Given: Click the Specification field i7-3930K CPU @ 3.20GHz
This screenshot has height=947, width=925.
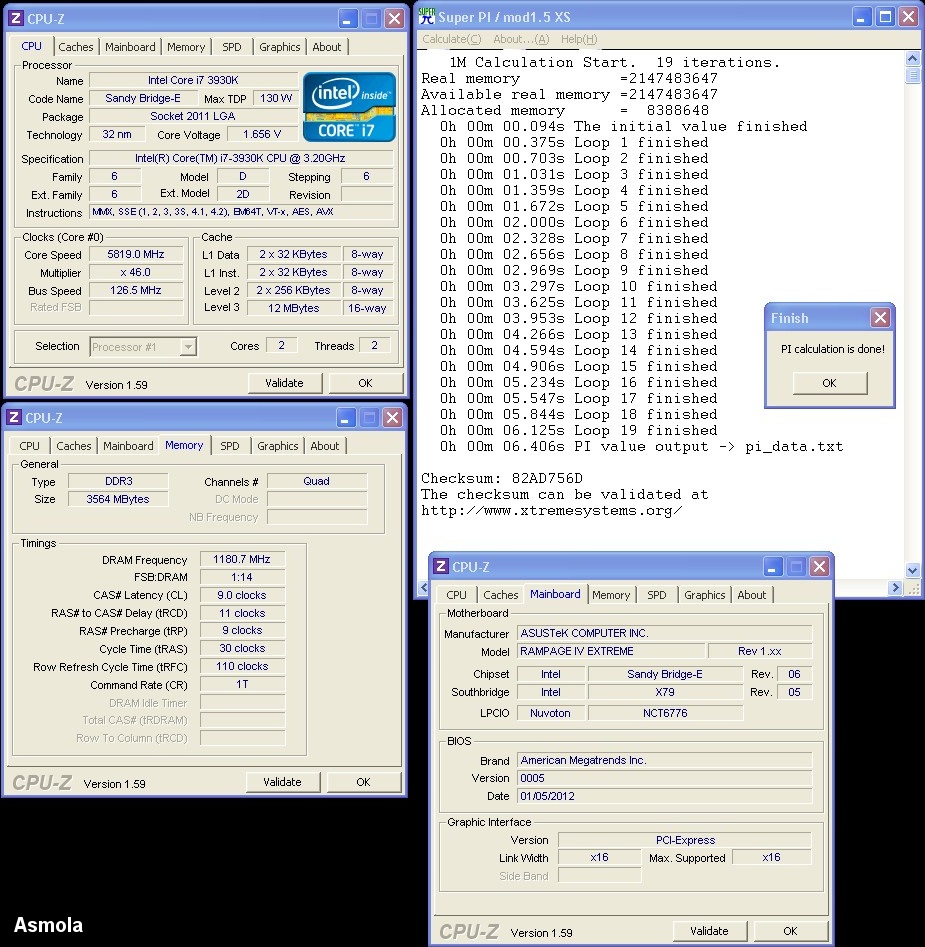Looking at the screenshot, I should pyautogui.click(x=240, y=158).
